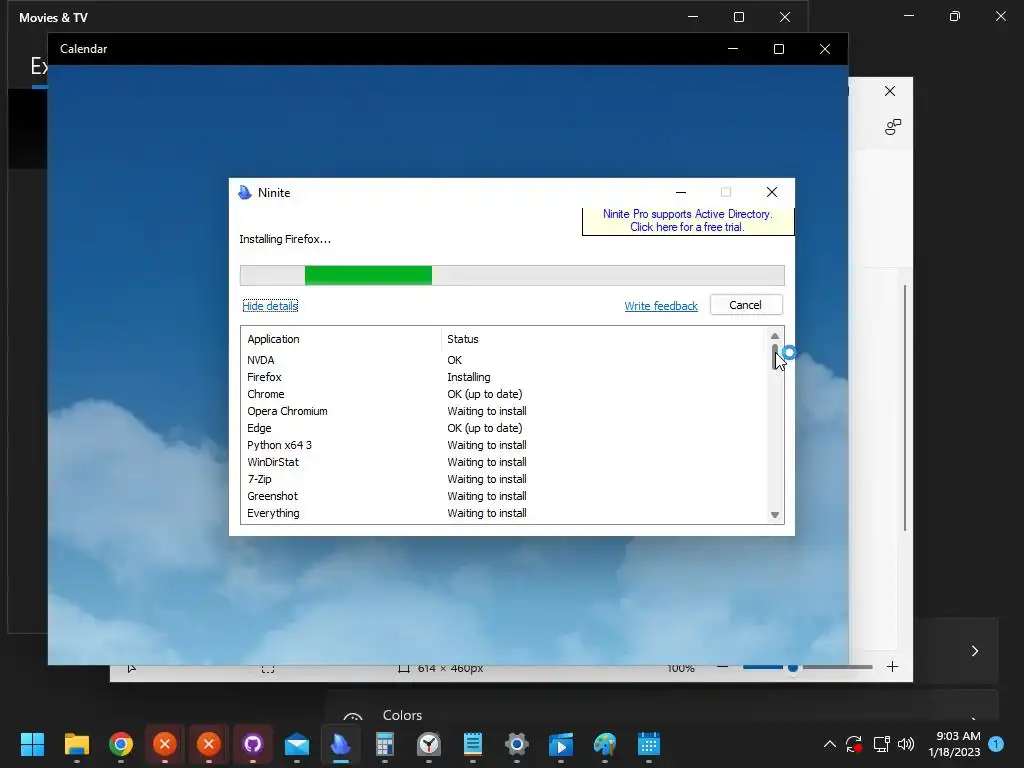Adjust the zoom slider in background window

[x=793, y=667]
